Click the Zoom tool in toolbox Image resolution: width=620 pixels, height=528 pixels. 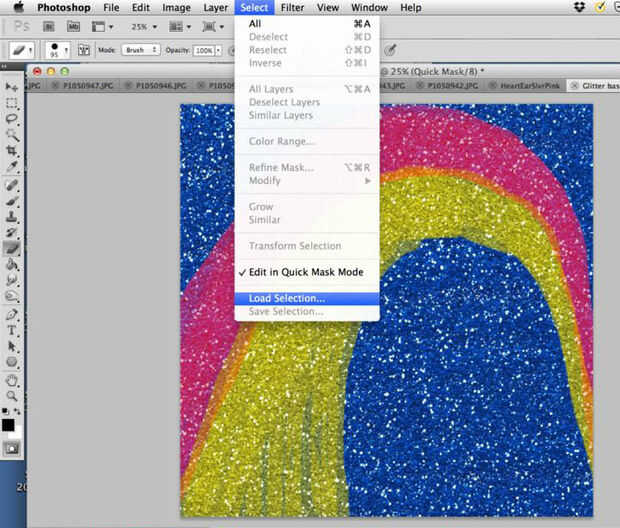[x=12, y=395]
